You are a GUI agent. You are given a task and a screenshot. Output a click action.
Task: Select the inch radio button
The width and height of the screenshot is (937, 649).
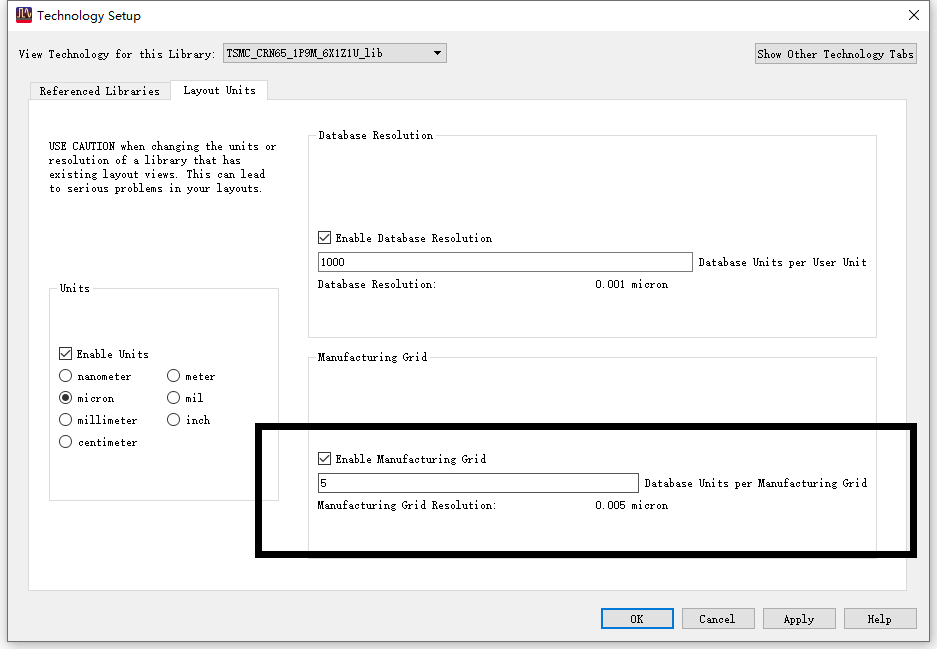pos(173,420)
